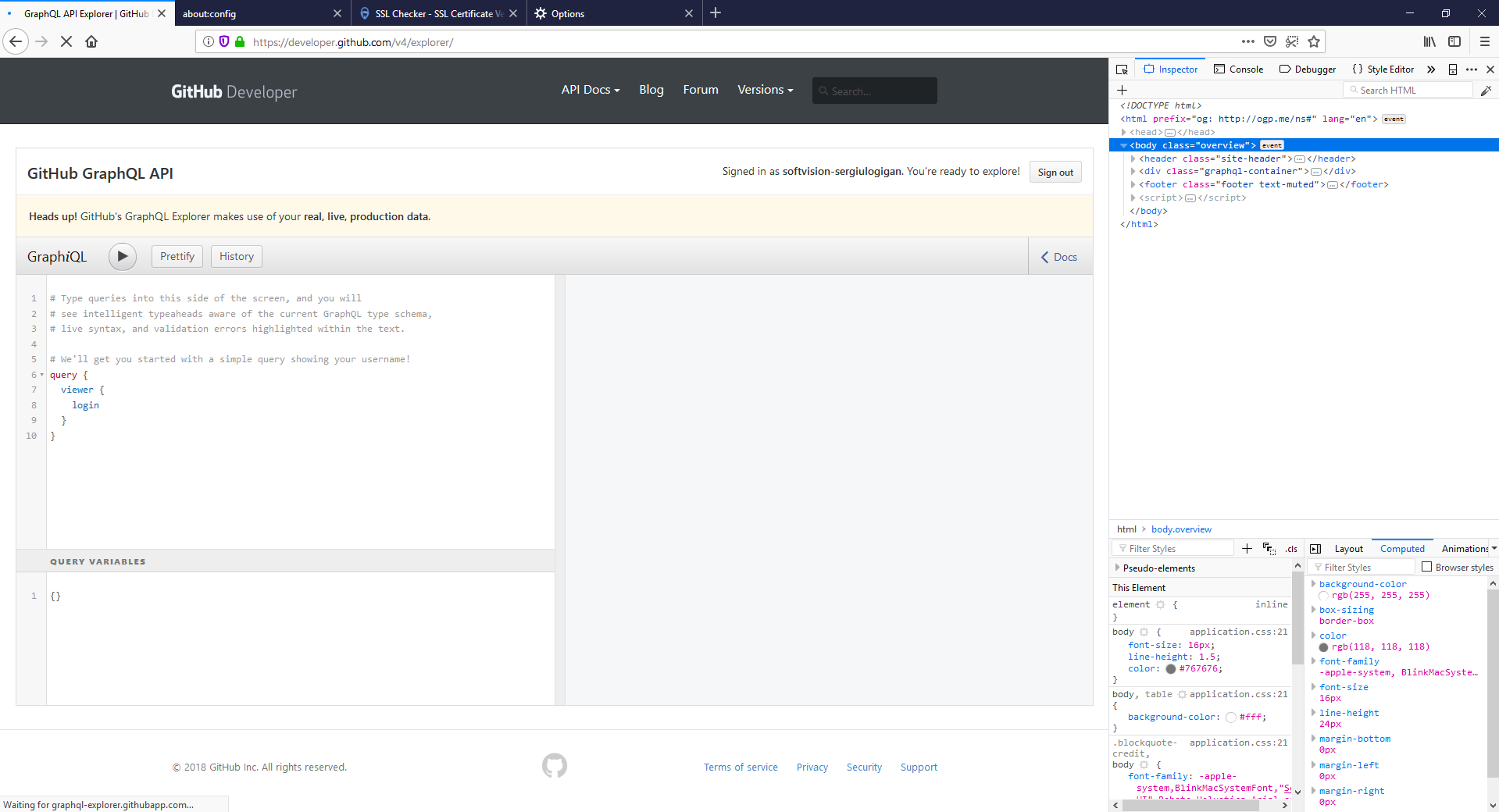This screenshot has width=1499, height=812.
Task: Expand the Pseudo-elements section
Action: tap(1117, 568)
